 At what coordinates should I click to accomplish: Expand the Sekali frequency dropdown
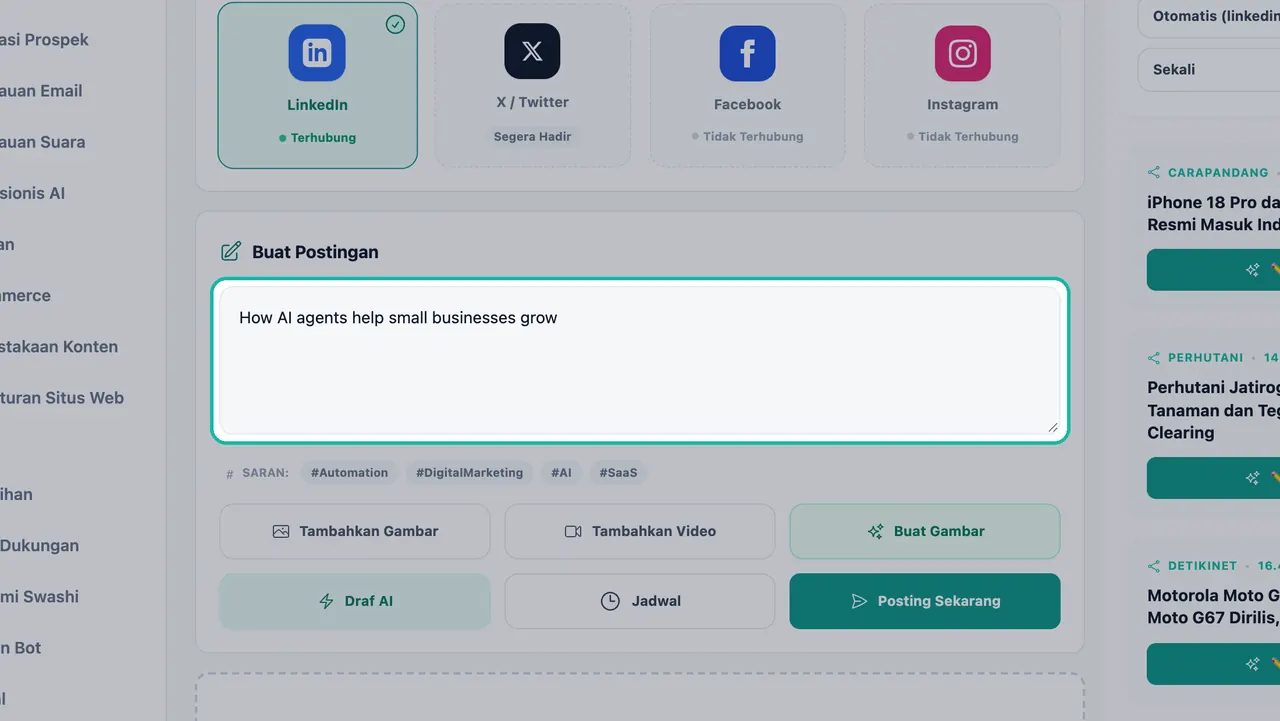click(1209, 70)
